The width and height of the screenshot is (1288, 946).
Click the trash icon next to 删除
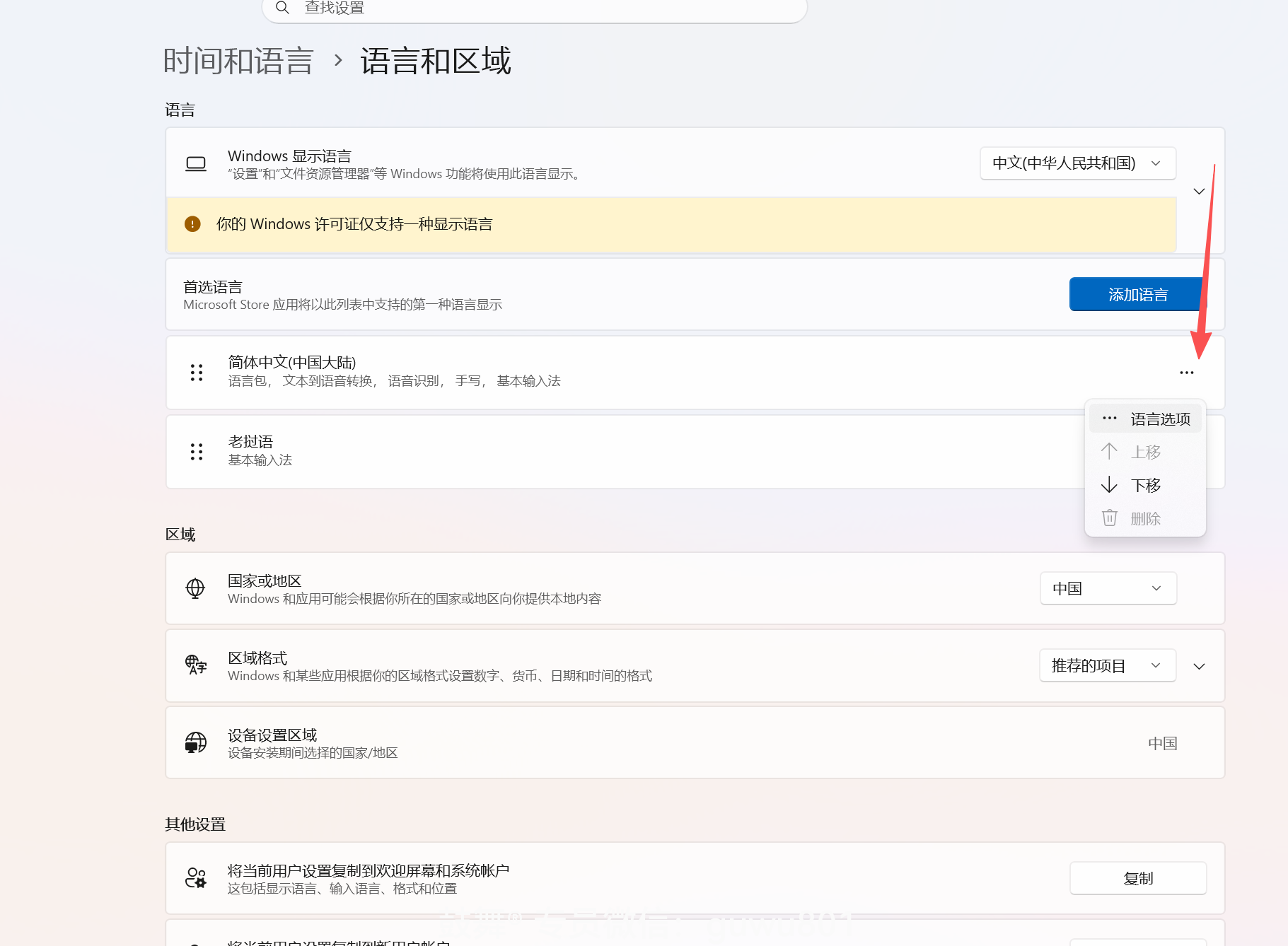click(x=1109, y=518)
